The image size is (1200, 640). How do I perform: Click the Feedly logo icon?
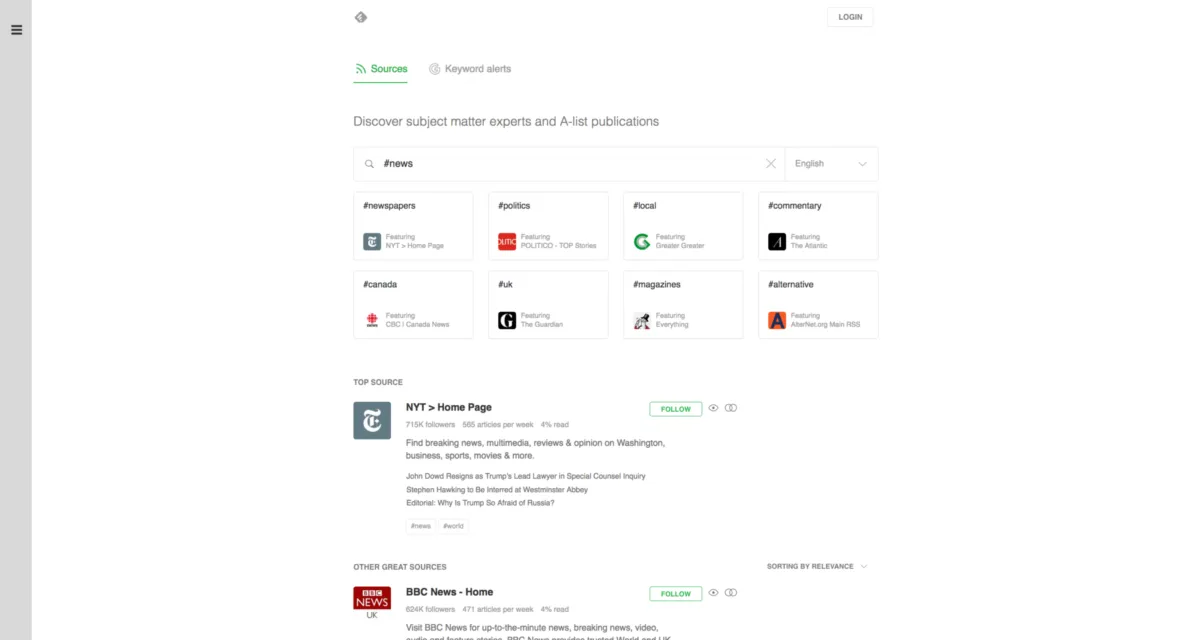coord(361,17)
